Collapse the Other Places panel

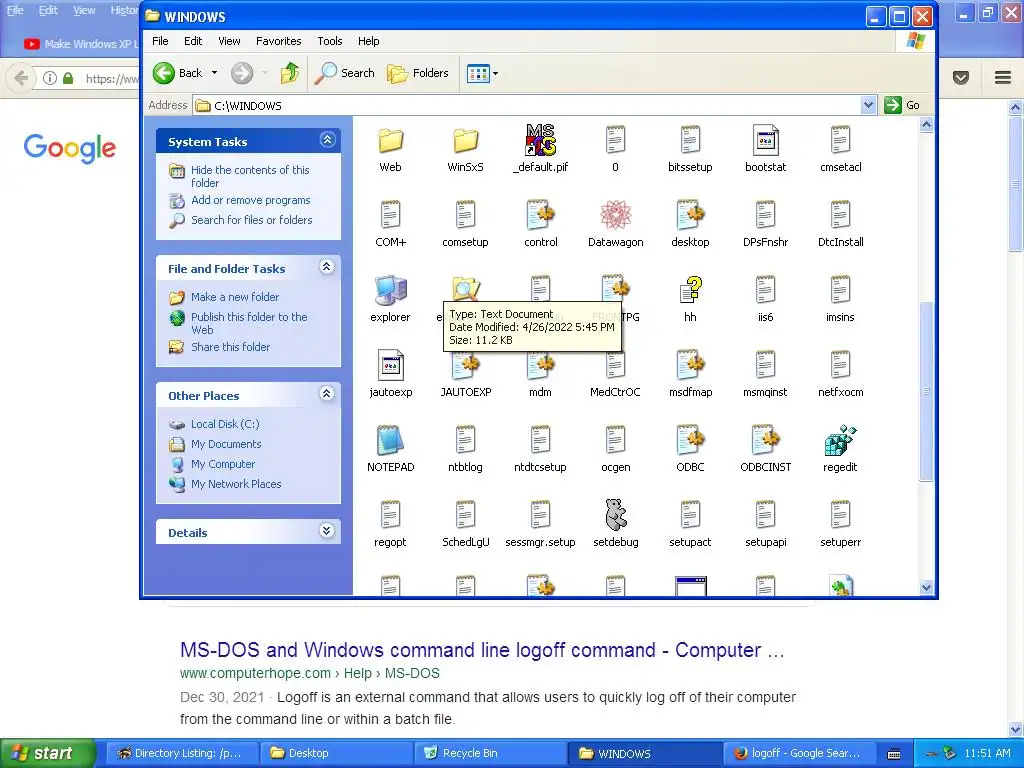(327, 394)
